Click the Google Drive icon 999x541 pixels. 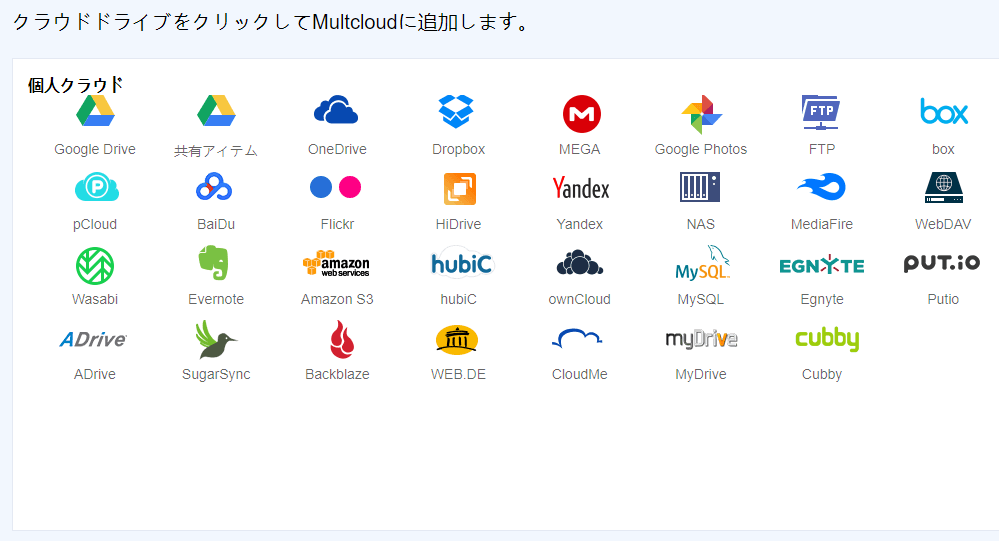tap(95, 112)
